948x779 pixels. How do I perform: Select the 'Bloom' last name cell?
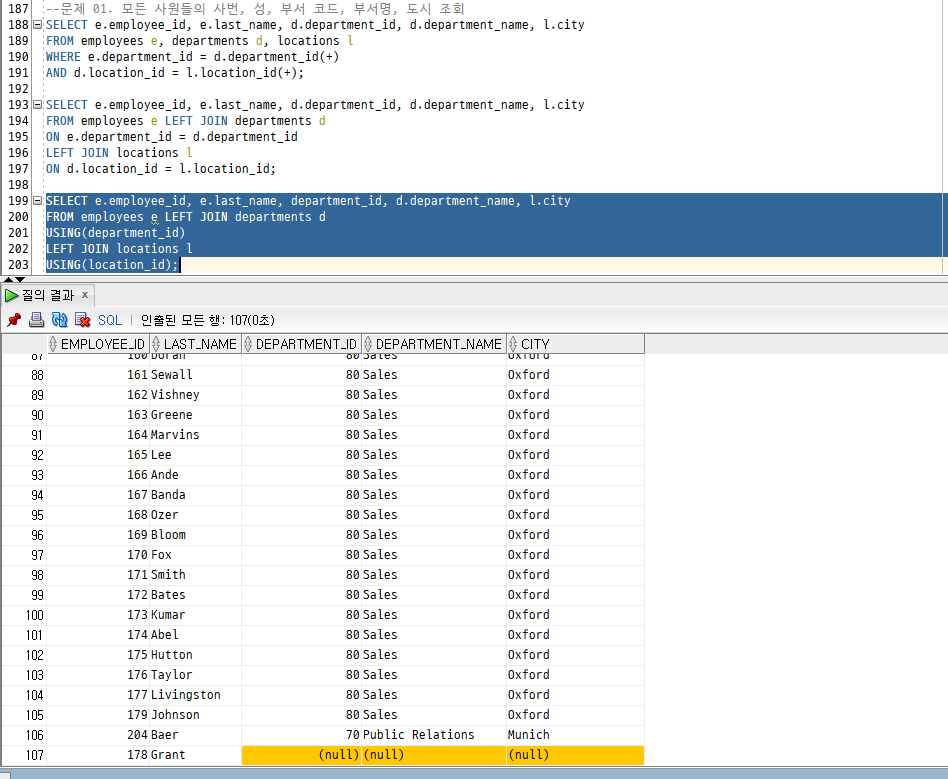195,535
